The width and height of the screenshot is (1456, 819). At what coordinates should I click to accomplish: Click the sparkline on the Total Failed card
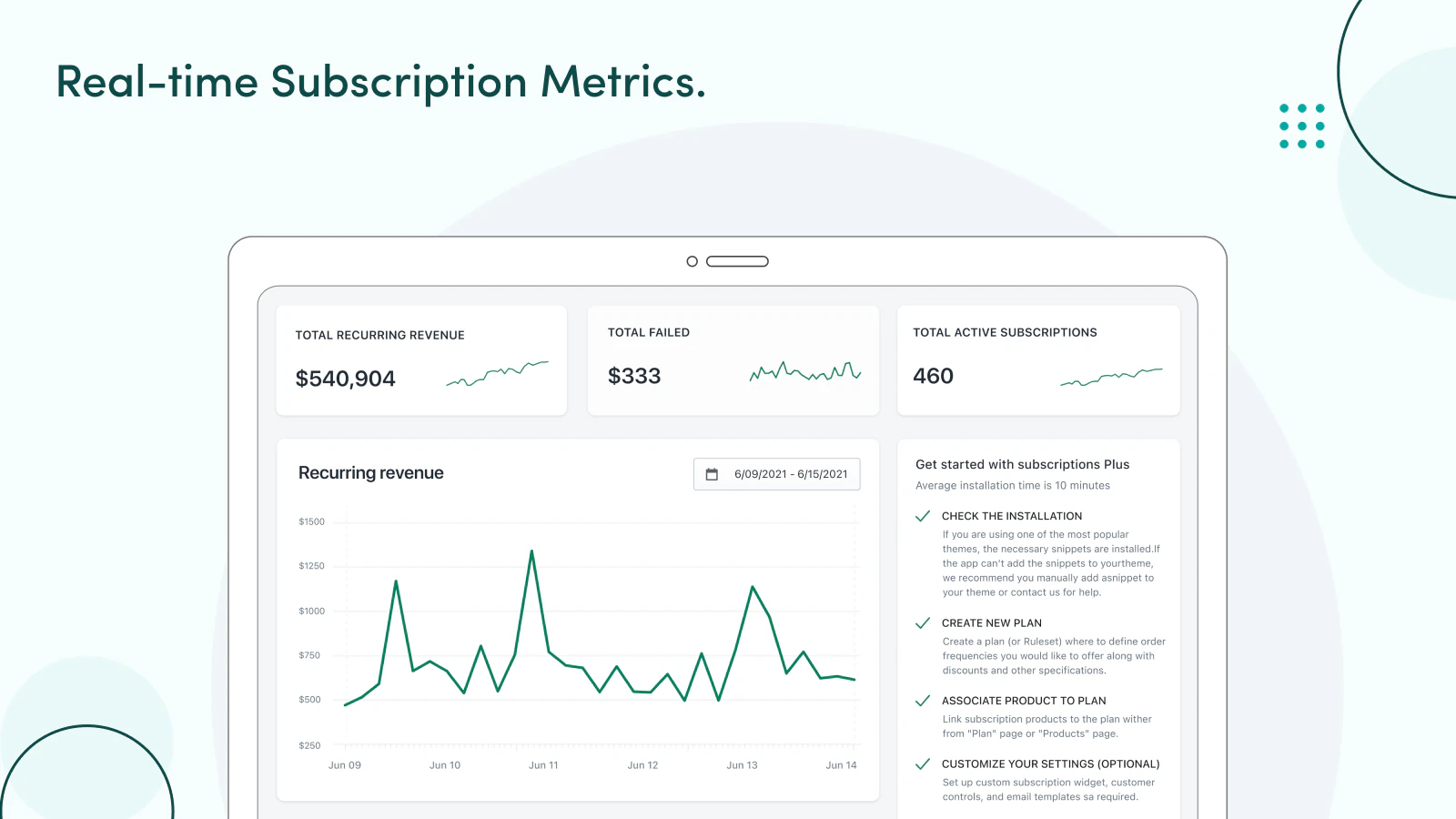804,372
